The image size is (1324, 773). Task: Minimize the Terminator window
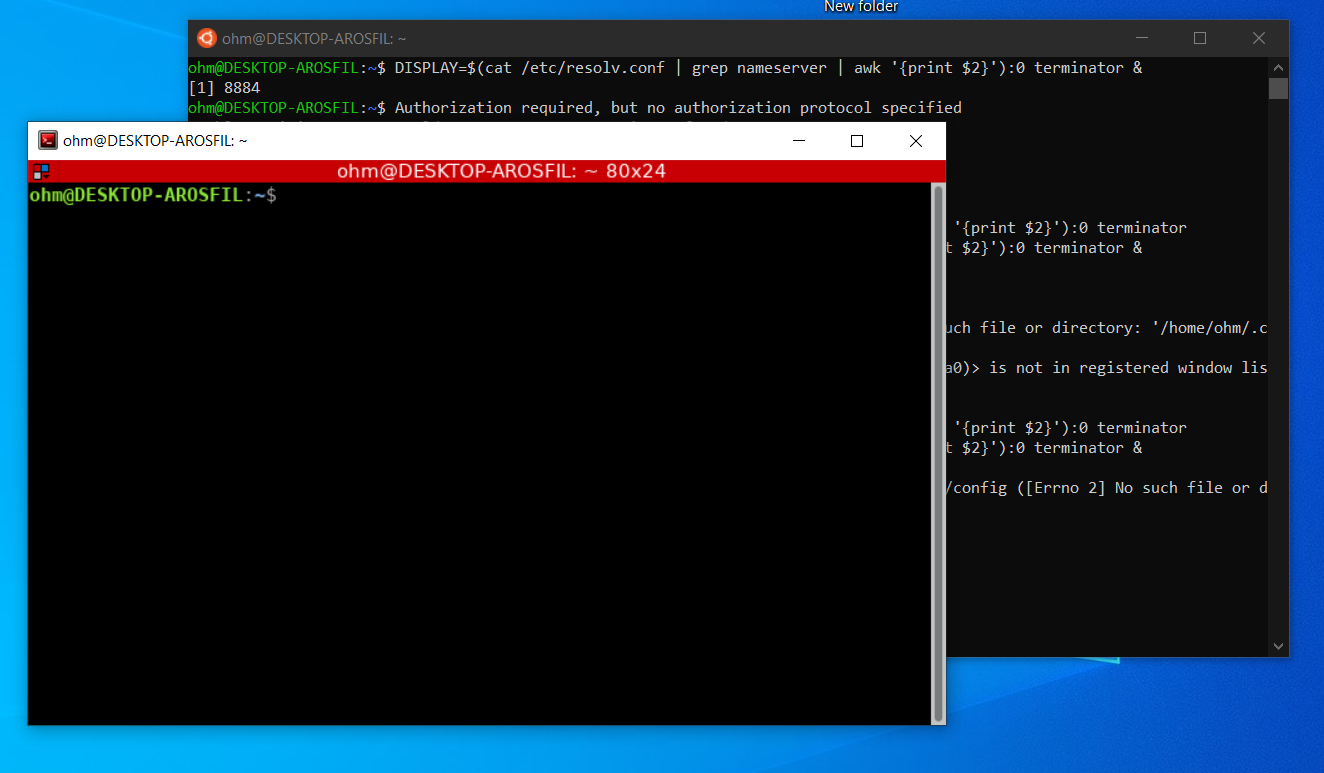point(798,141)
